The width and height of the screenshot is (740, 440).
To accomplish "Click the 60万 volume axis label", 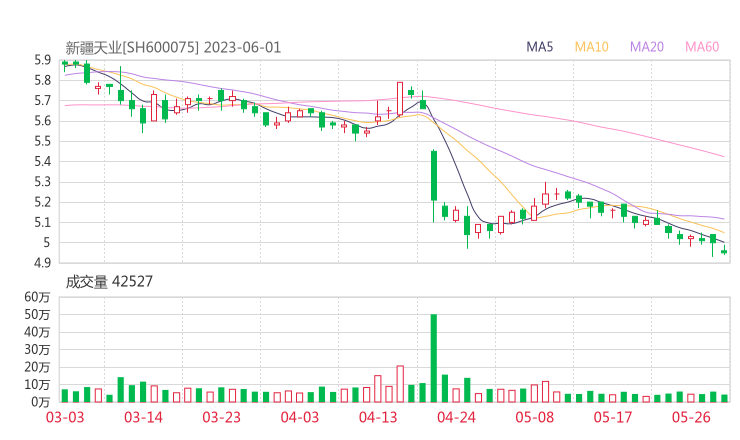I will (x=37, y=298).
